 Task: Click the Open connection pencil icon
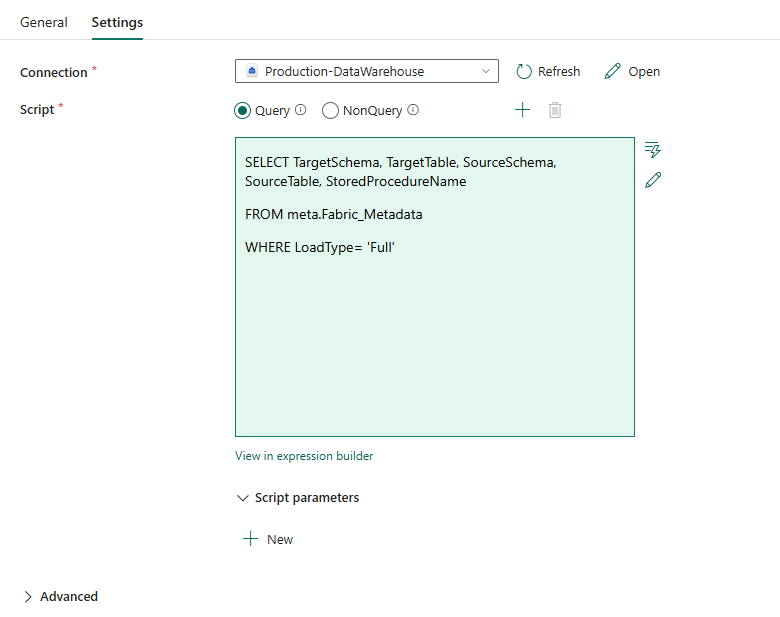[613, 71]
